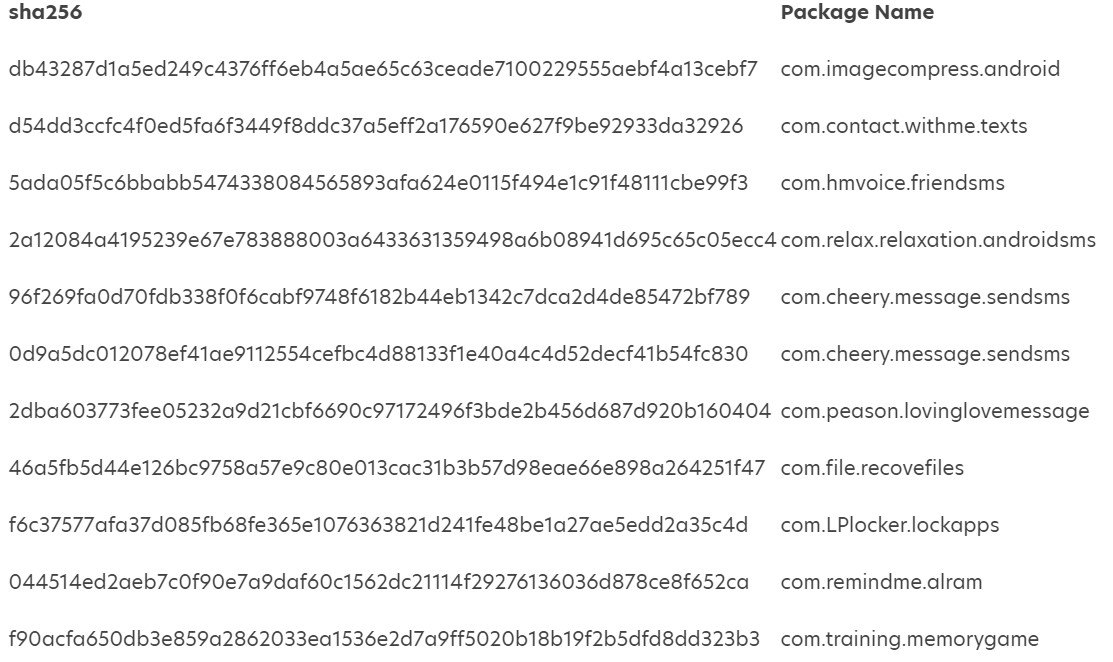
Task: Select the com.relax.relaxation.androidsms package name
Action: click(x=937, y=241)
